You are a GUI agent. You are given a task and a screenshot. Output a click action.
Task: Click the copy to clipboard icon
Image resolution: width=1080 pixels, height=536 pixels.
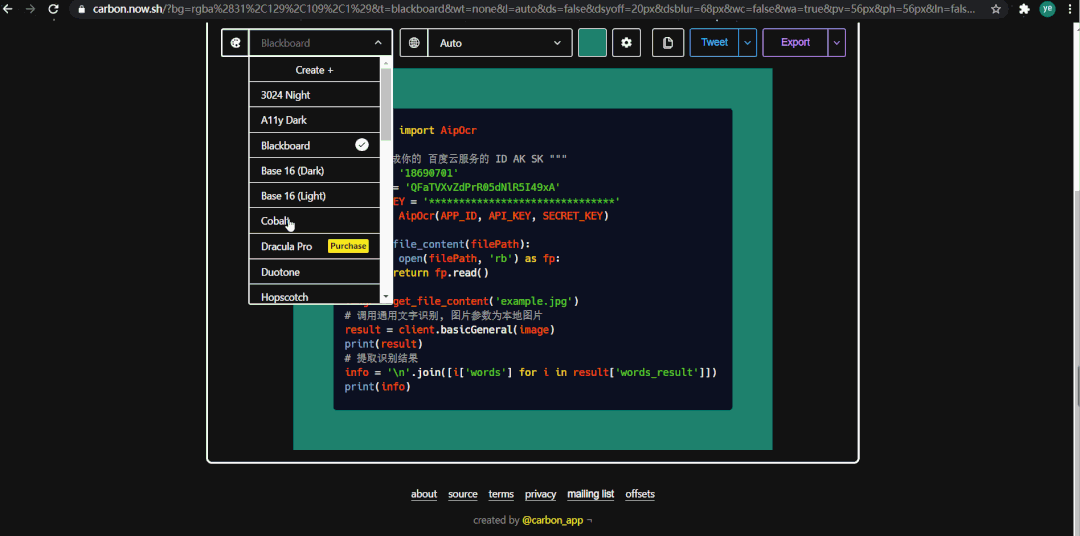click(667, 43)
